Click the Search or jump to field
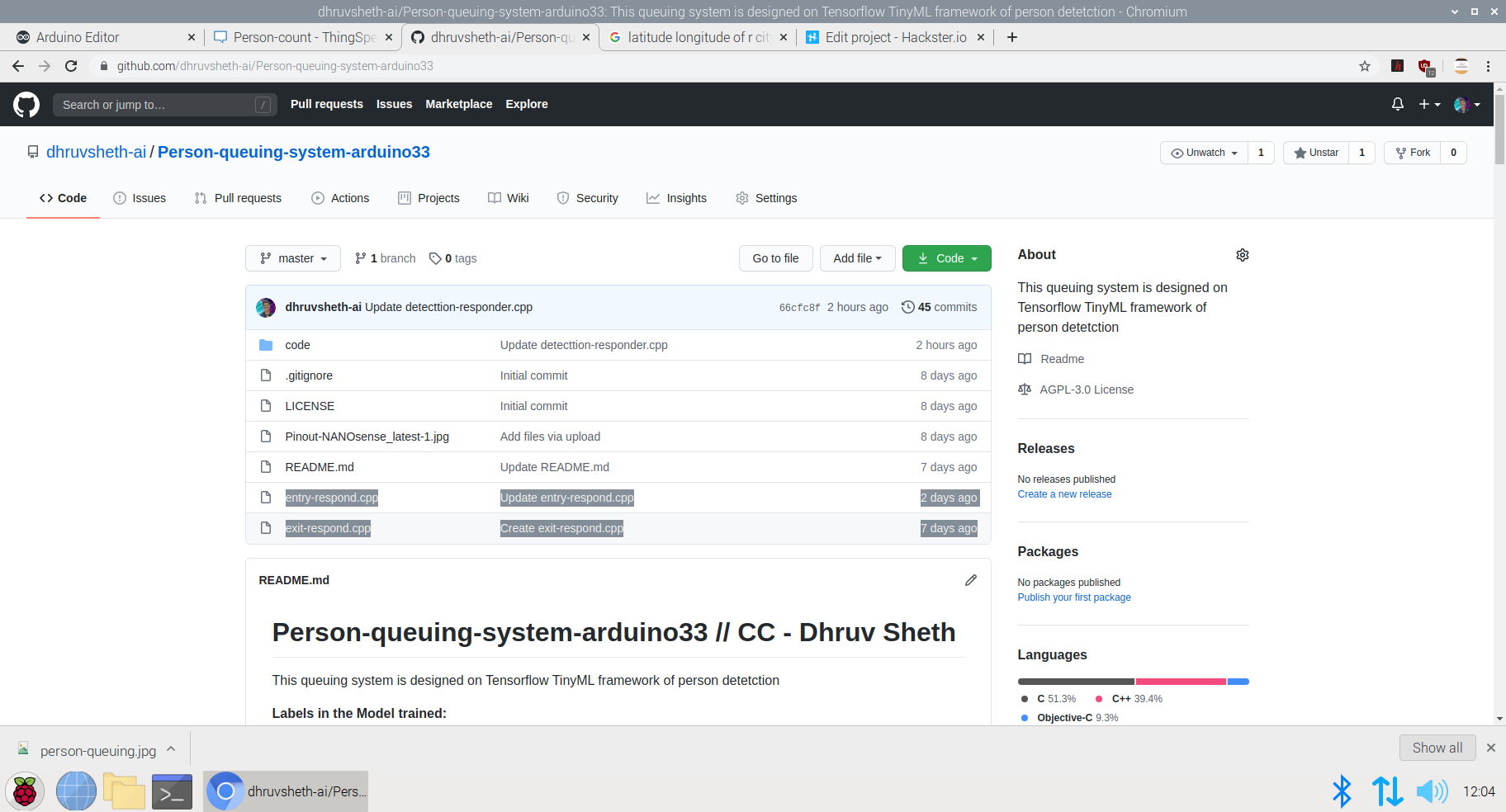The height and width of the screenshot is (812, 1506). point(157,105)
